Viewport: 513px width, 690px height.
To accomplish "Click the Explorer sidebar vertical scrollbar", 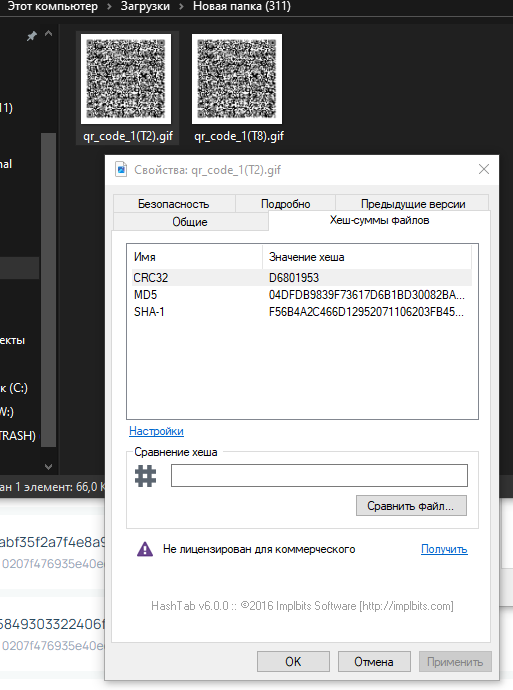I will [x=48, y=290].
